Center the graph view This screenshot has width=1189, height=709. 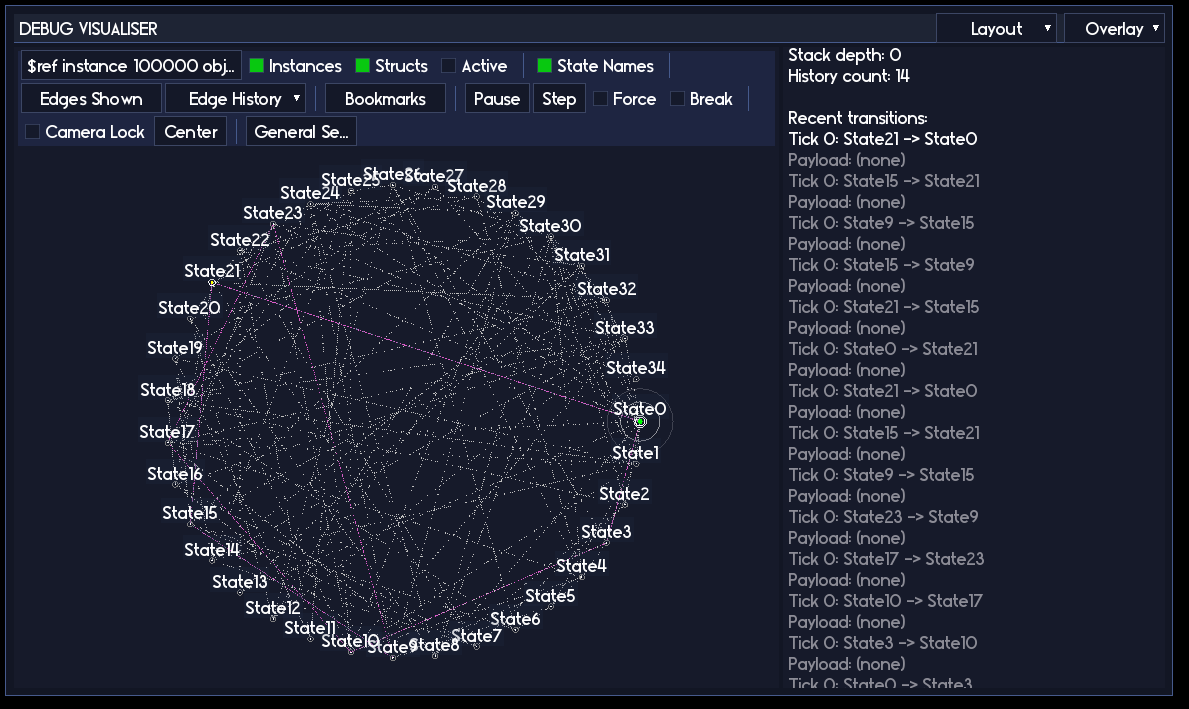(x=190, y=131)
